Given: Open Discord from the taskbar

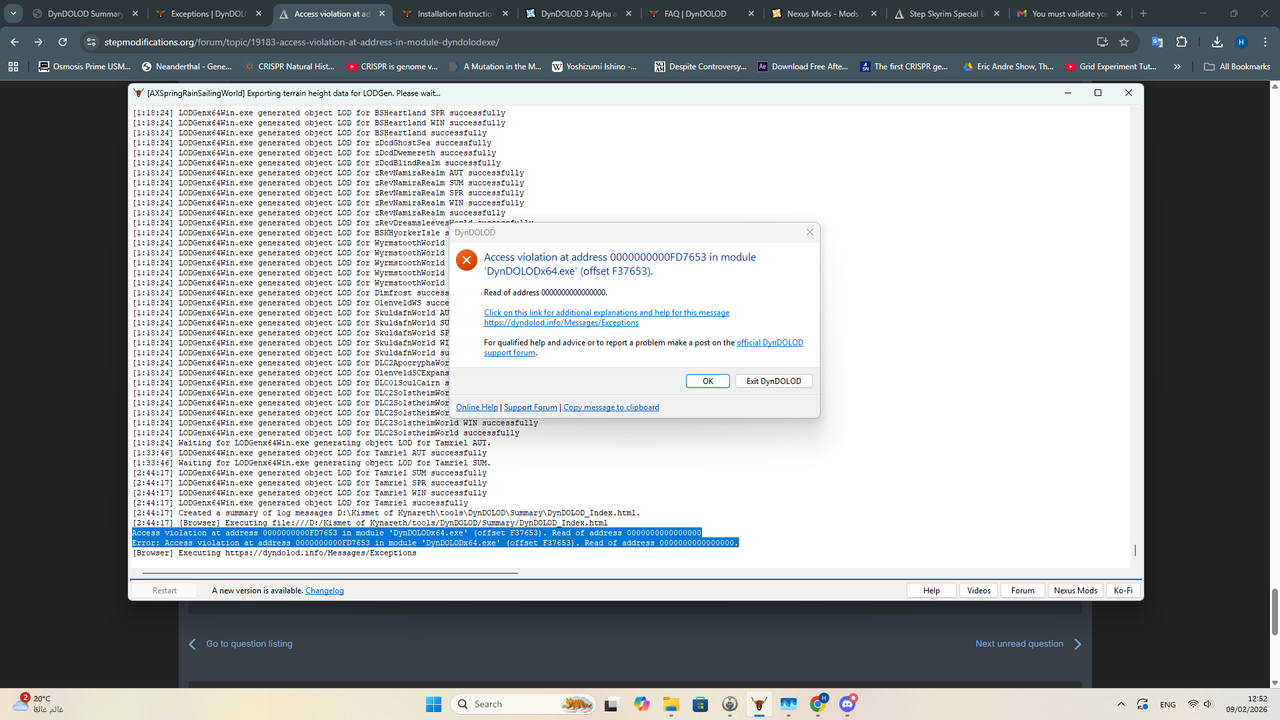Looking at the screenshot, I should 848,704.
